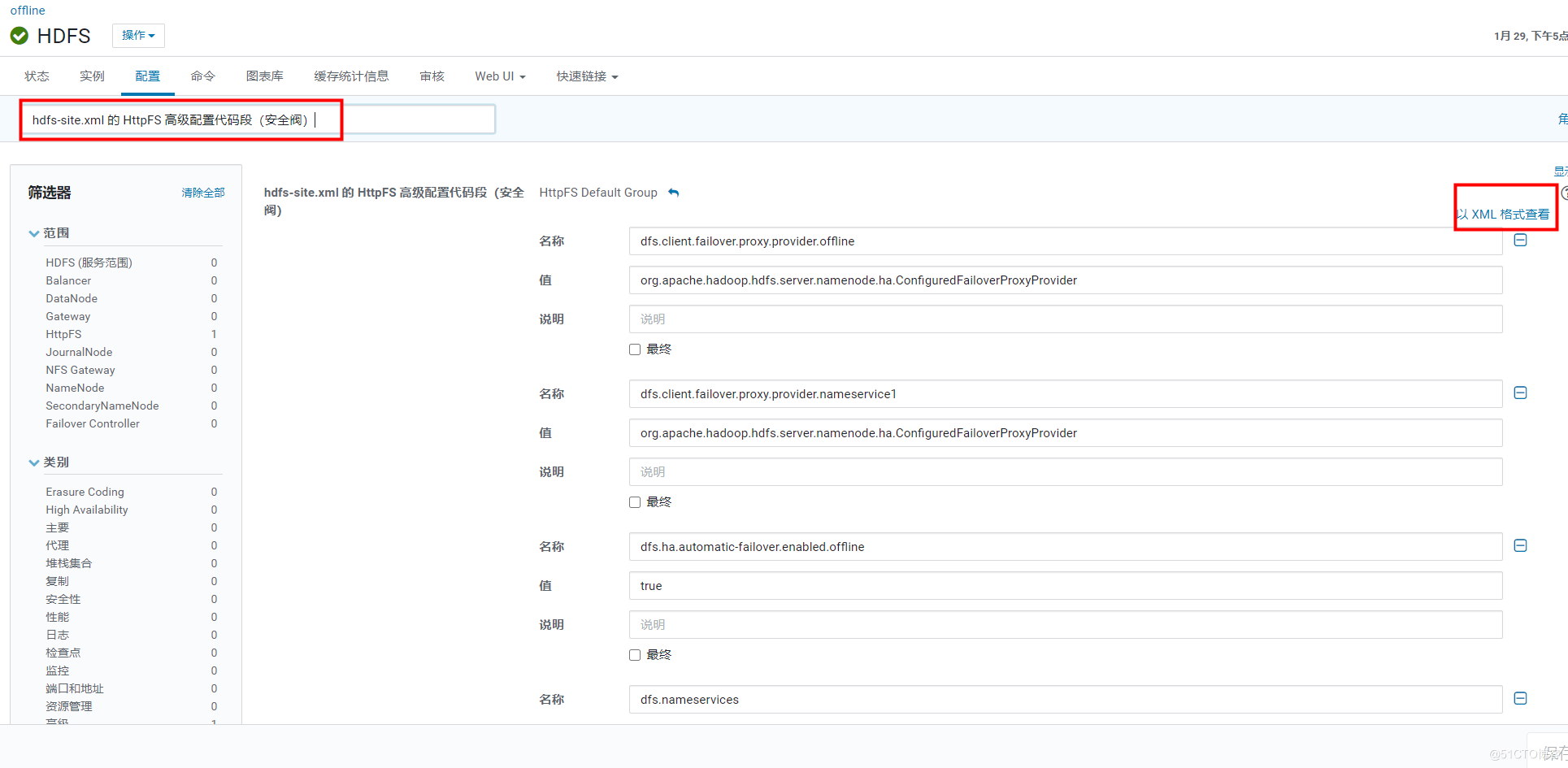Open the 图表库 tab

click(x=265, y=76)
